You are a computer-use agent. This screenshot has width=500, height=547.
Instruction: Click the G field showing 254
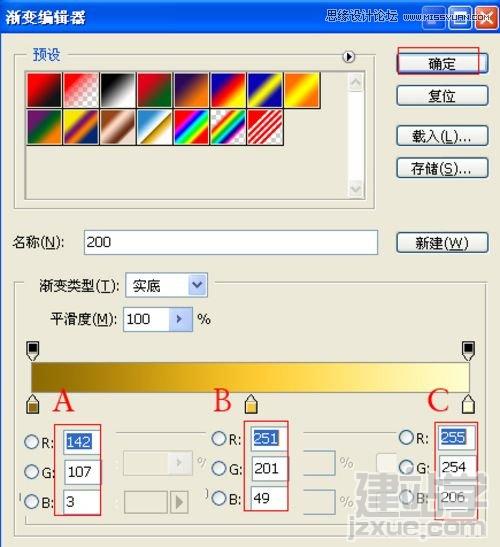[456, 467]
